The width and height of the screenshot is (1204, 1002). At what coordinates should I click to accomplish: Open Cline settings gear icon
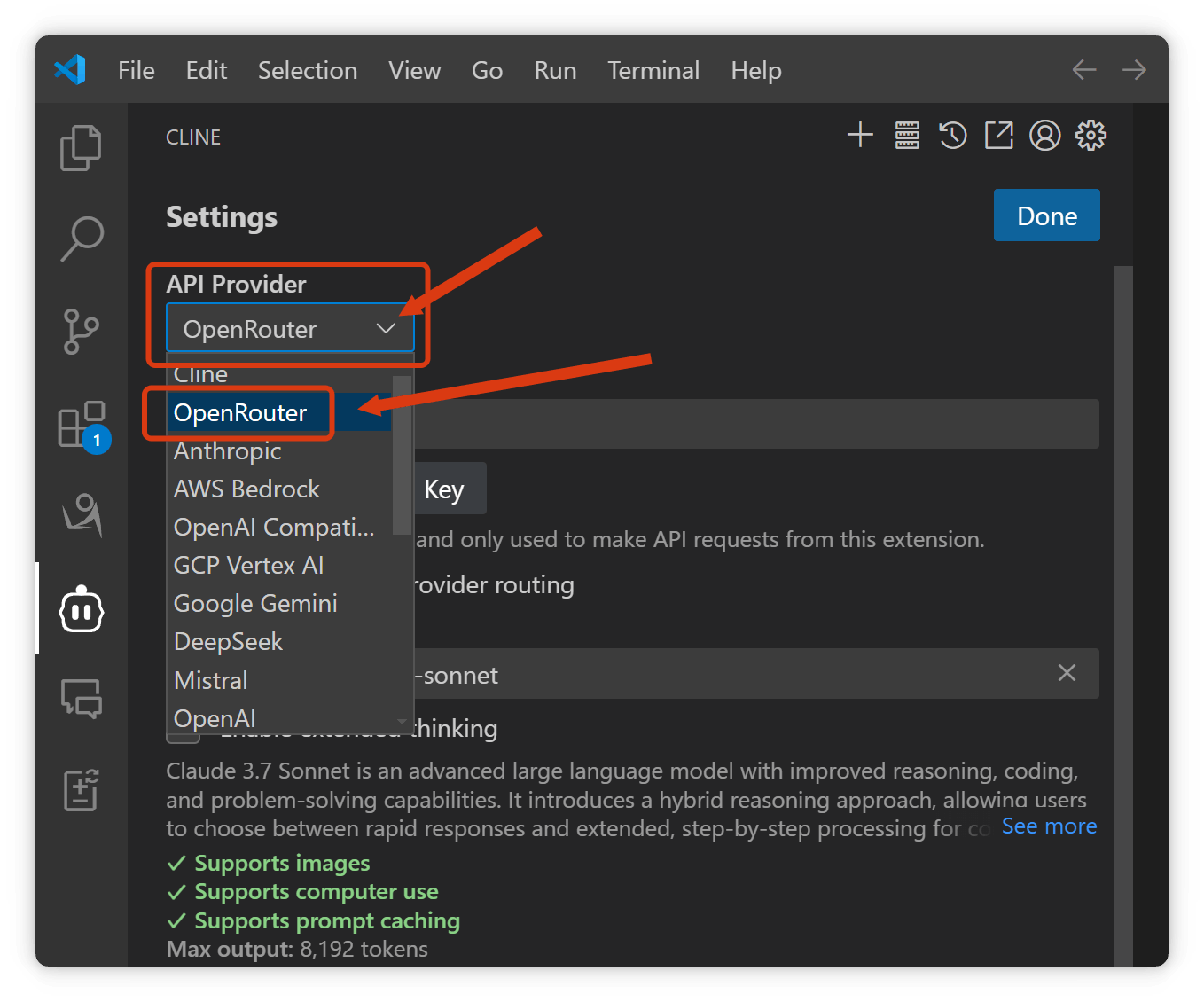[x=1091, y=135]
